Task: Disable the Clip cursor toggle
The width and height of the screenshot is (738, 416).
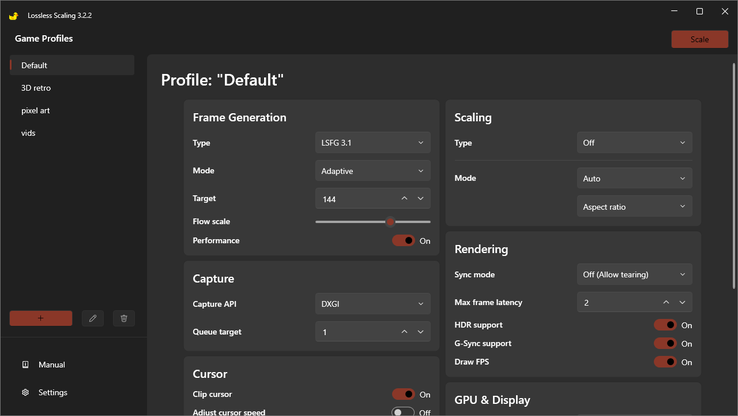Action: pyautogui.click(x=403, y=394)
